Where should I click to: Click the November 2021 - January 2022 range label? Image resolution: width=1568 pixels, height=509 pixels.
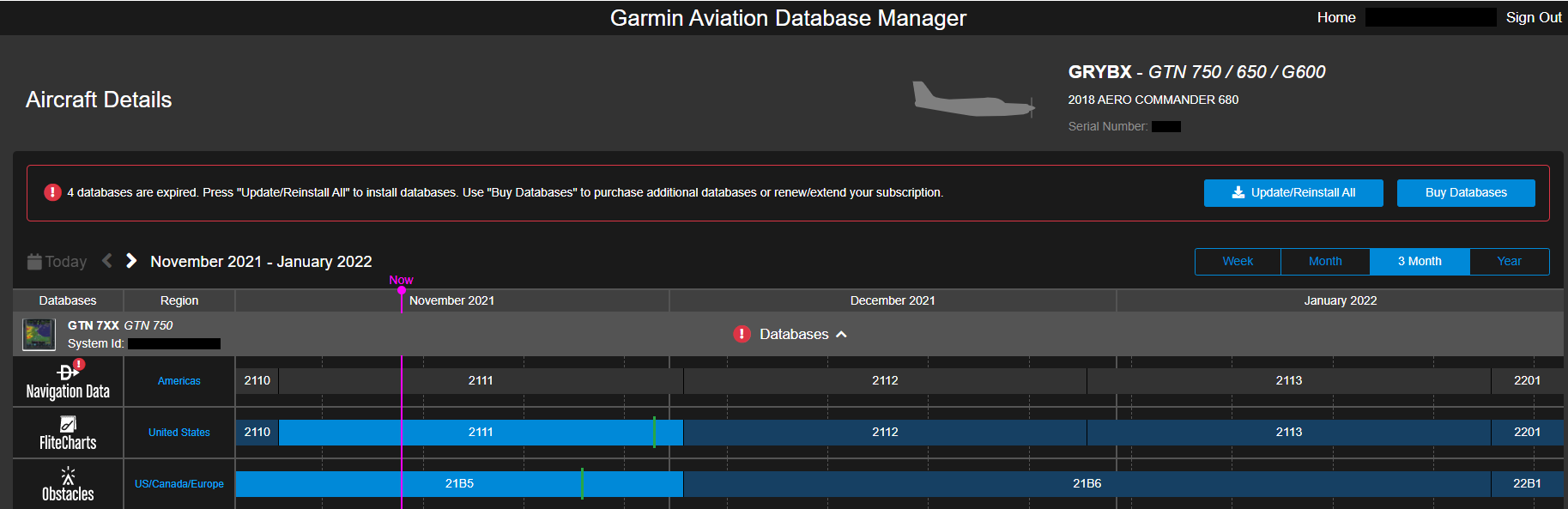[x=261, y=262]
